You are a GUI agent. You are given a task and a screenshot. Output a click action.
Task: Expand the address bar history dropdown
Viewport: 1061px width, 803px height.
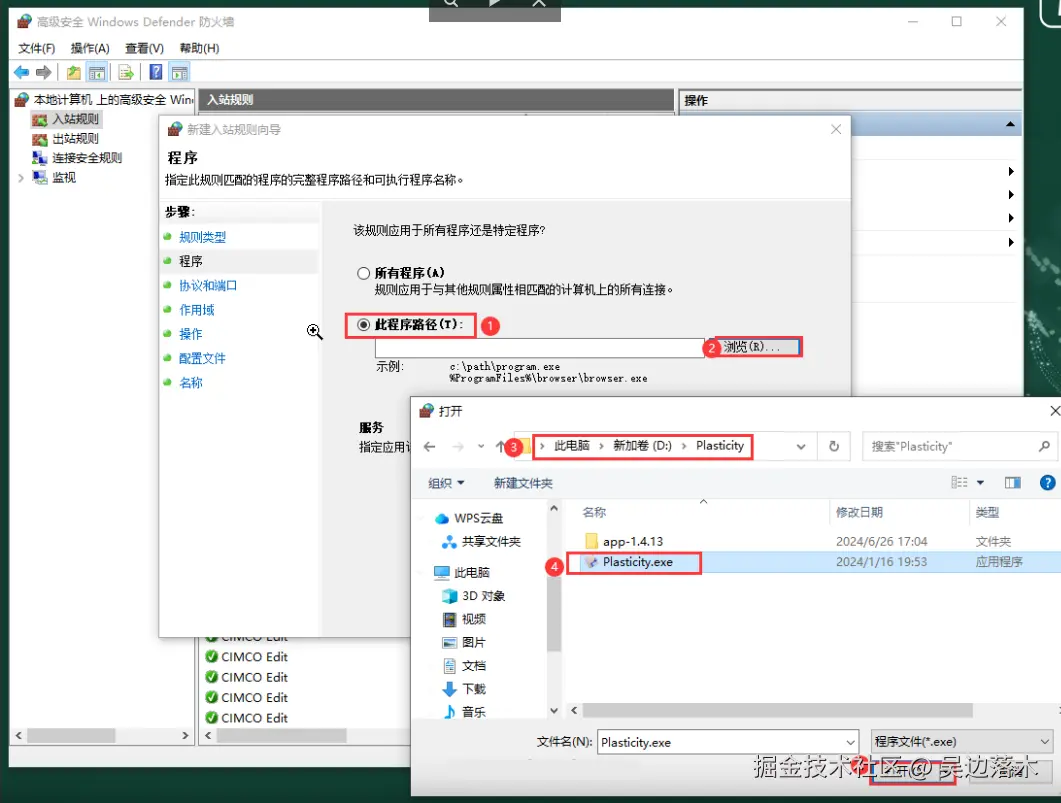[x=801, y=446]
